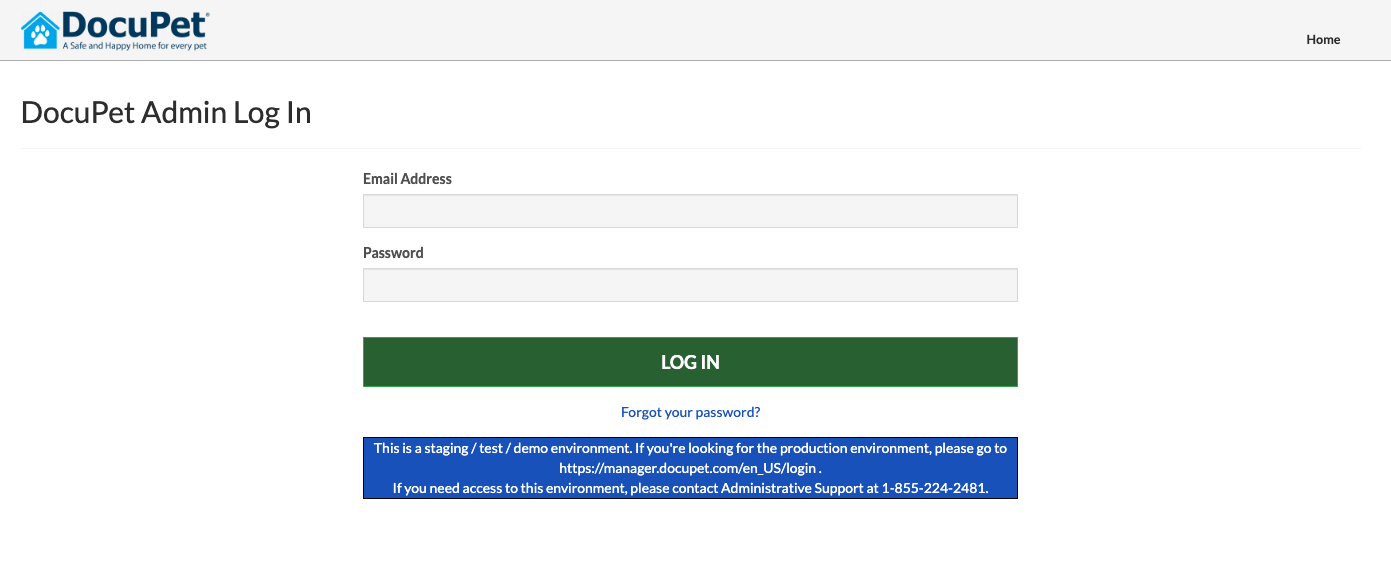
Task: Click the DocuPet Admin Log In heading
Action: [x=166, y=113]
